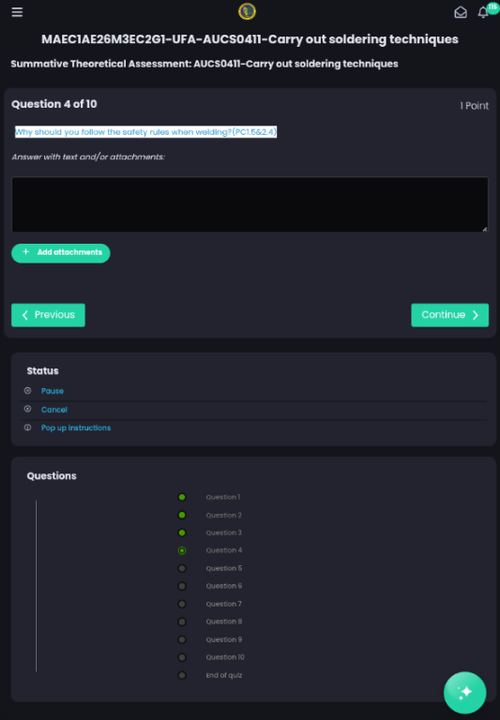
Task: Select Question 7 indicator dot
Action: pyautogui.click(x=182, y=604)
